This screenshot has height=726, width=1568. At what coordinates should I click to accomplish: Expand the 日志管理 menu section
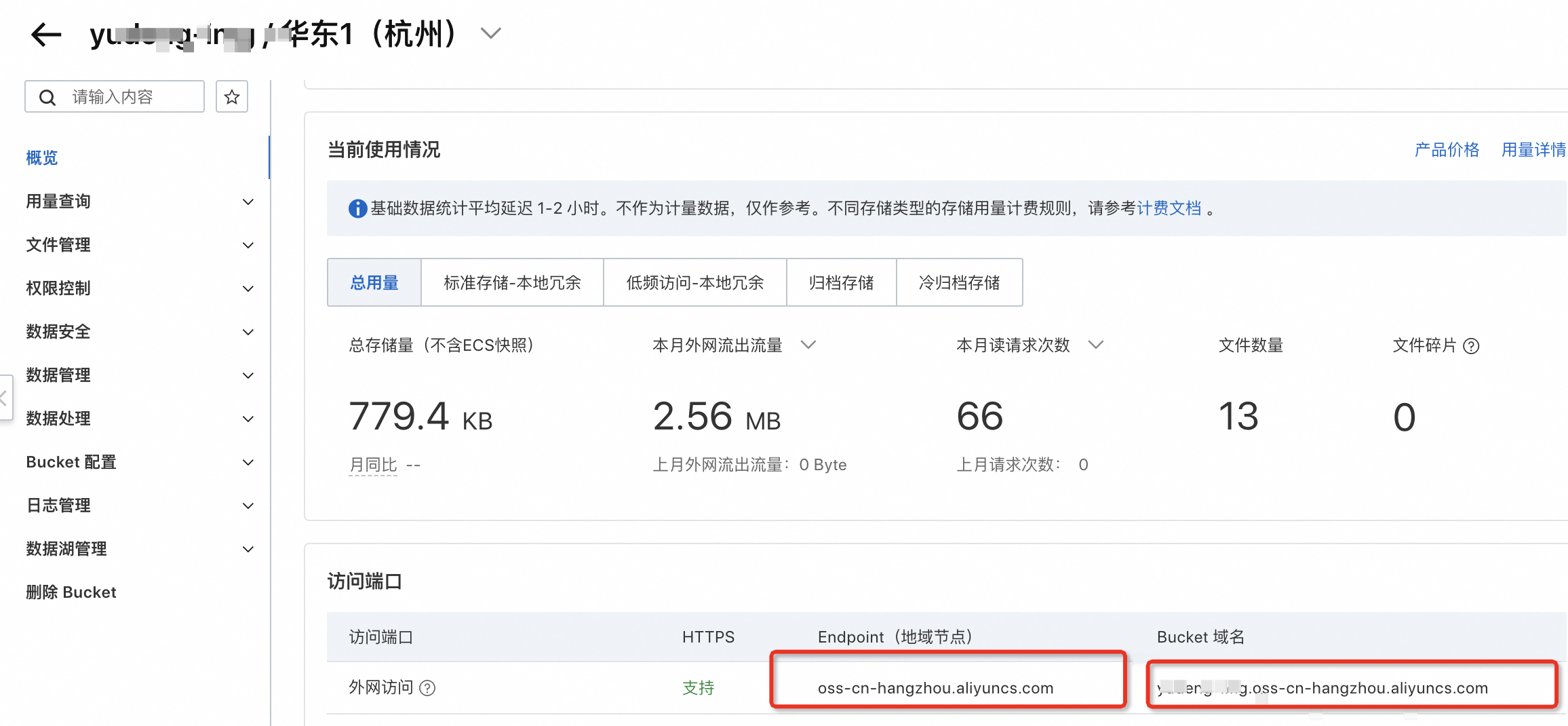click(x=140, y=505)
